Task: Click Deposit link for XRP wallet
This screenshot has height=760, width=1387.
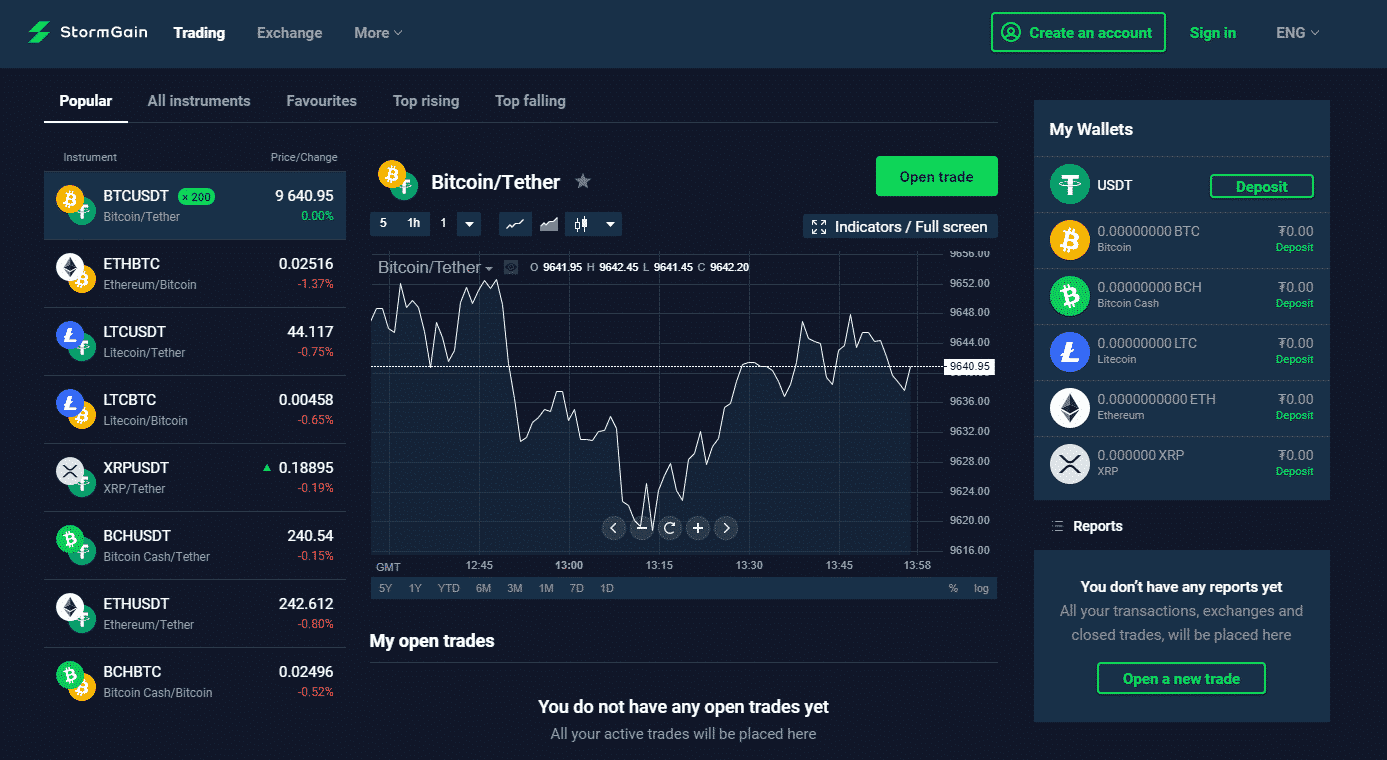Action: pos(1294,471)
